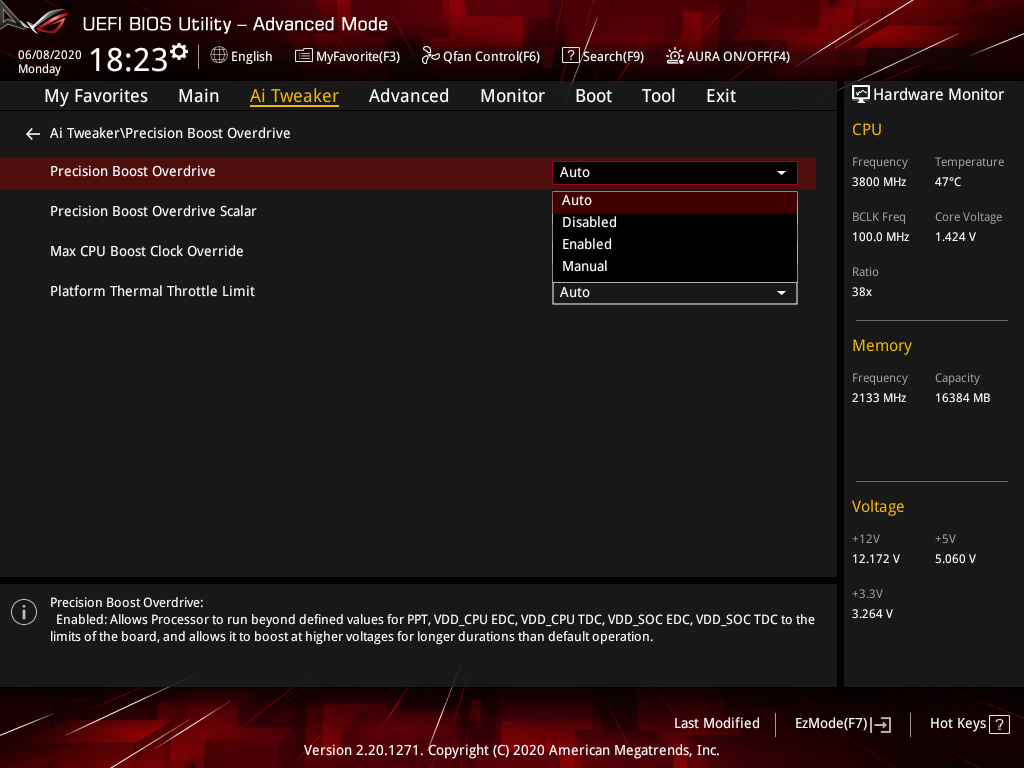Click AURA ON/OFF(F4) label
Image resolution: width=1024 pixels, height=768 pixels.
(738, 57)
